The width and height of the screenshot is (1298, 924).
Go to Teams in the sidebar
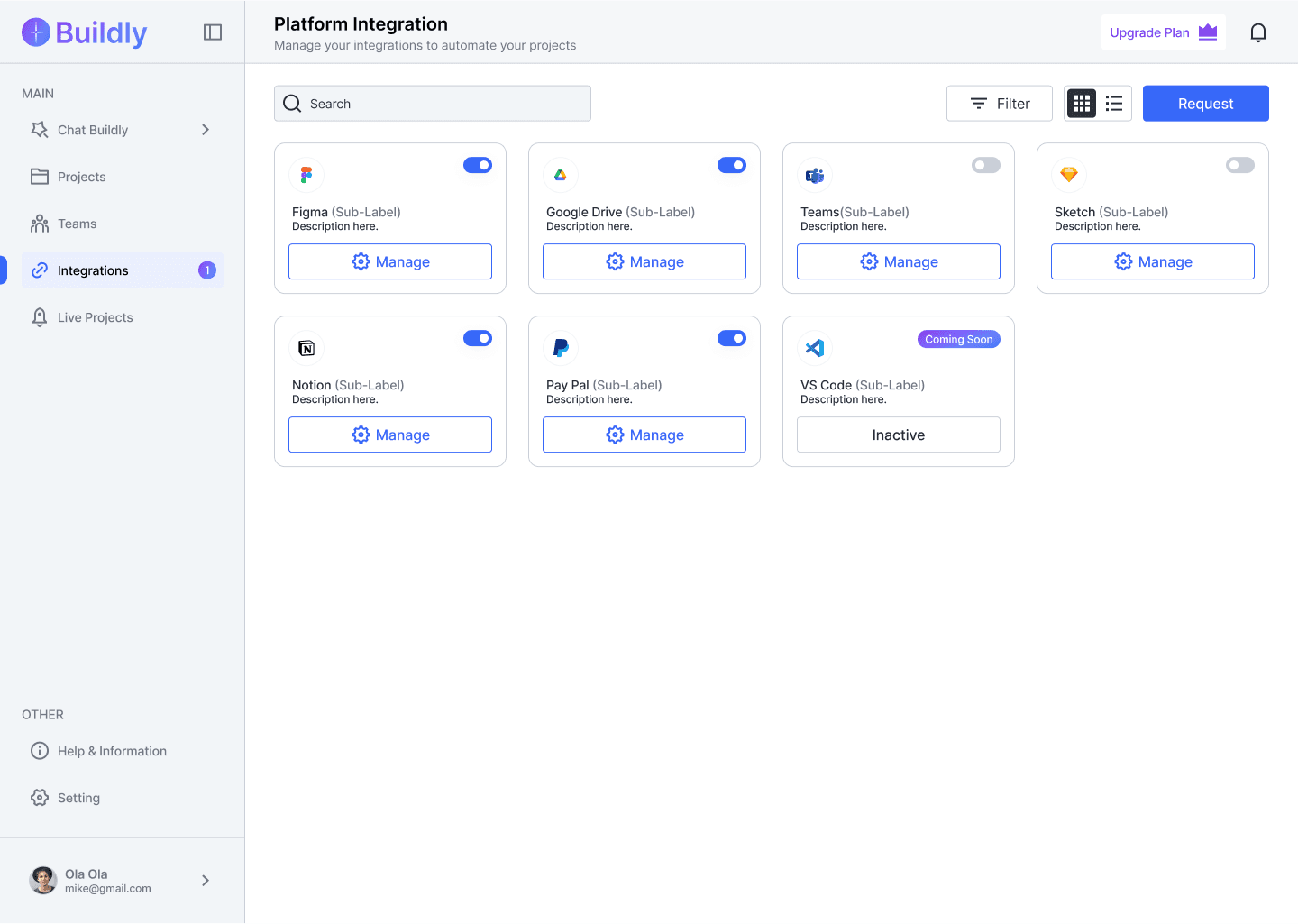(x=123, y=224)
